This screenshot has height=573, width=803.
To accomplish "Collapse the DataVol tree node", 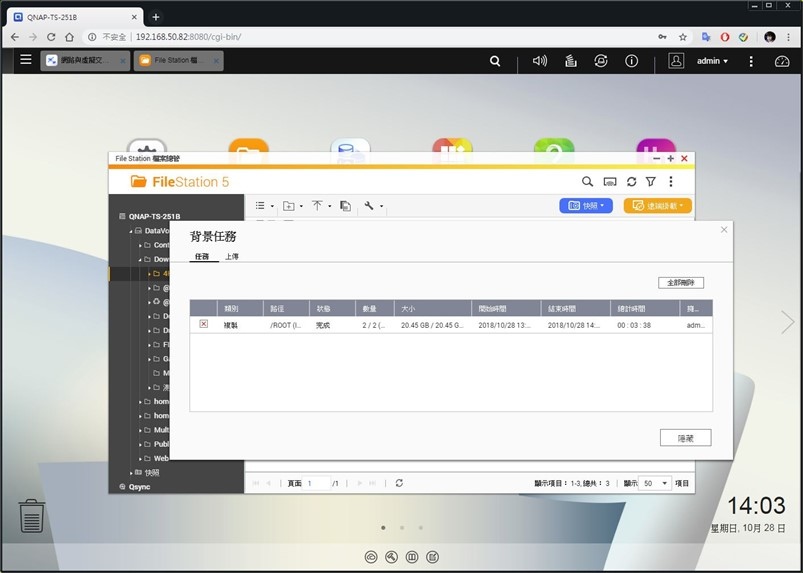I will [x=131, y=231].
